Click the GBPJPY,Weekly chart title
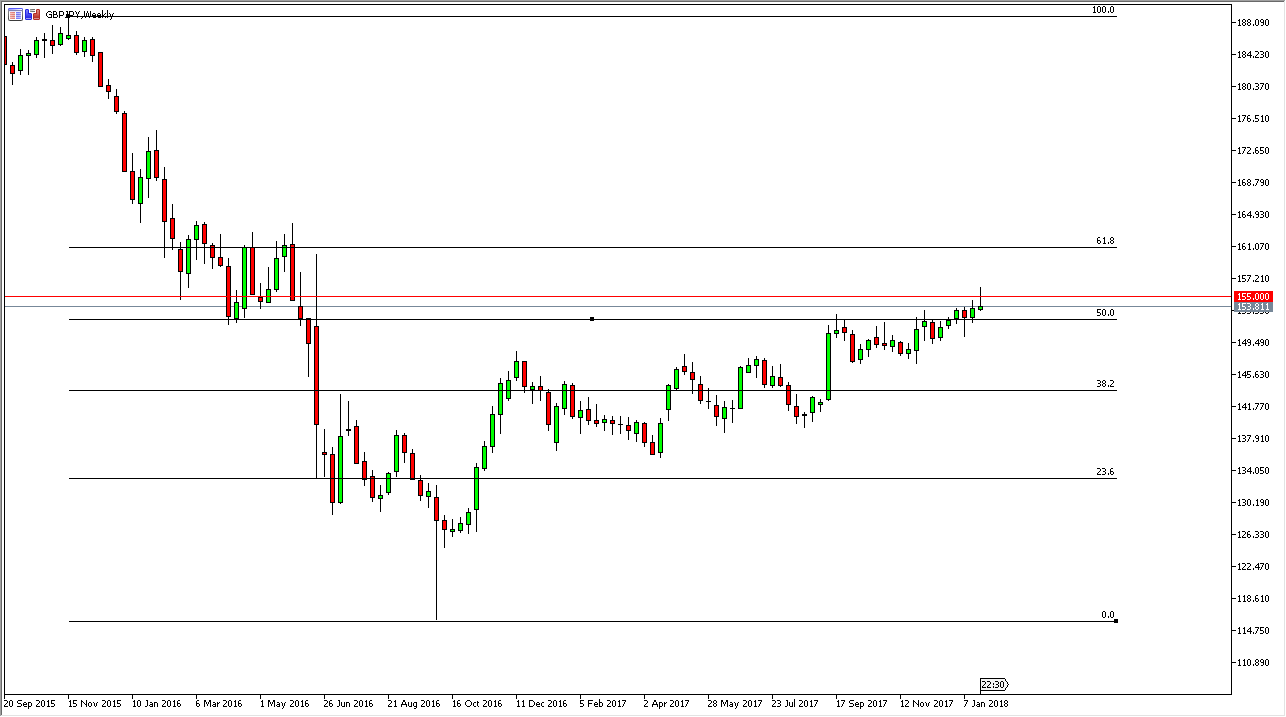 (x=80, y=15)
